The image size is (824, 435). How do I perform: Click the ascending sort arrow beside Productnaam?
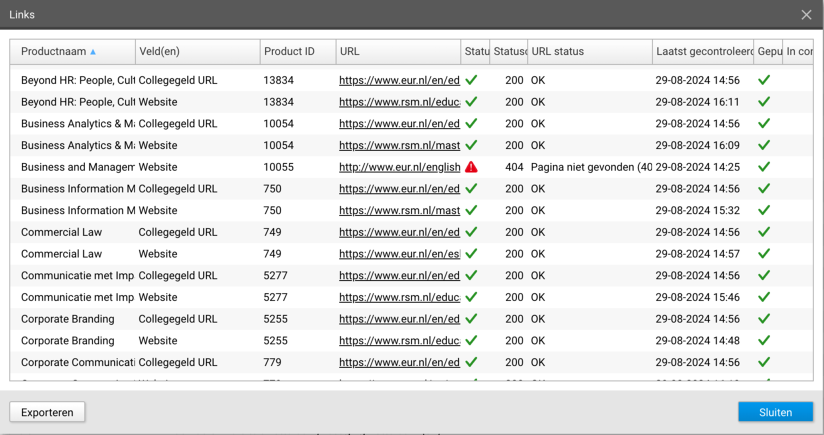tap(94, 52)
